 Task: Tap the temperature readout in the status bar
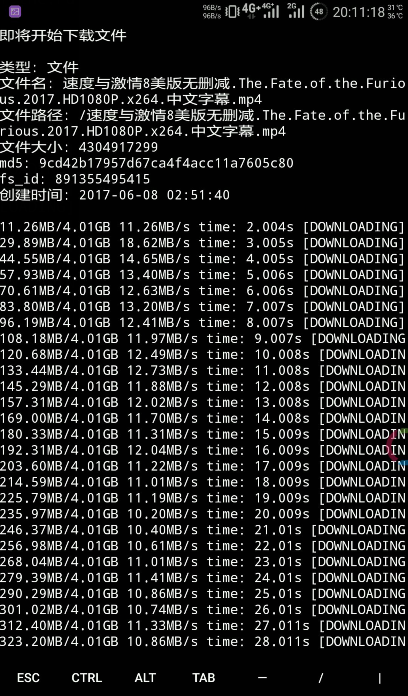pyautogui.click(x=395, y=12)
